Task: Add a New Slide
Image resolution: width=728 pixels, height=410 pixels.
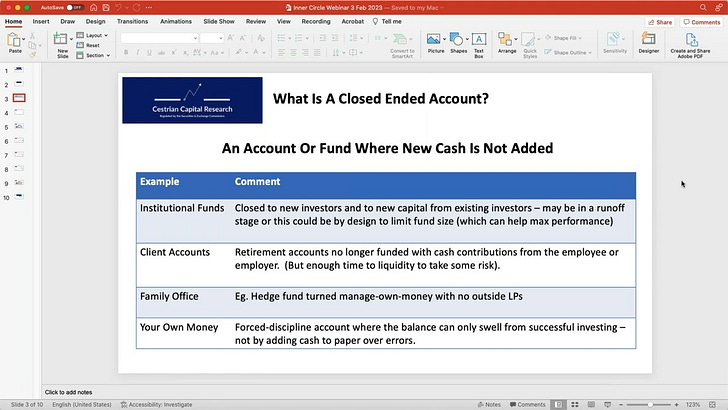Action: 61,45
